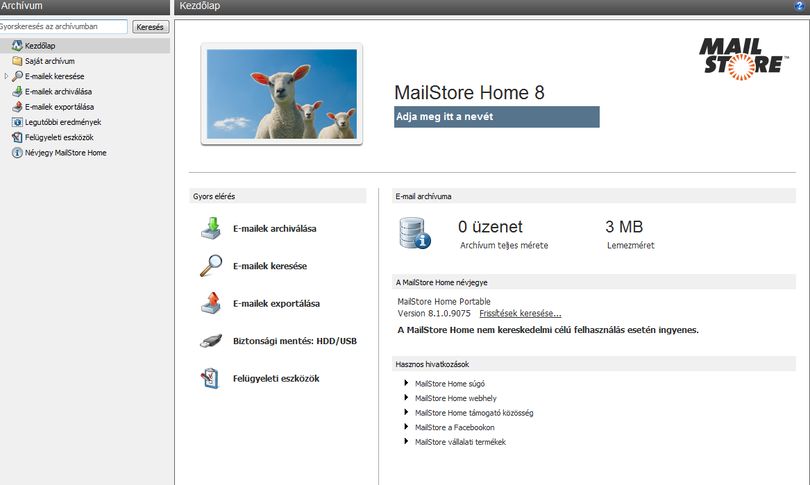Click the Adja meg itt a nevét name field
This screenshot has height=485, width=810.
pos(496,117)
